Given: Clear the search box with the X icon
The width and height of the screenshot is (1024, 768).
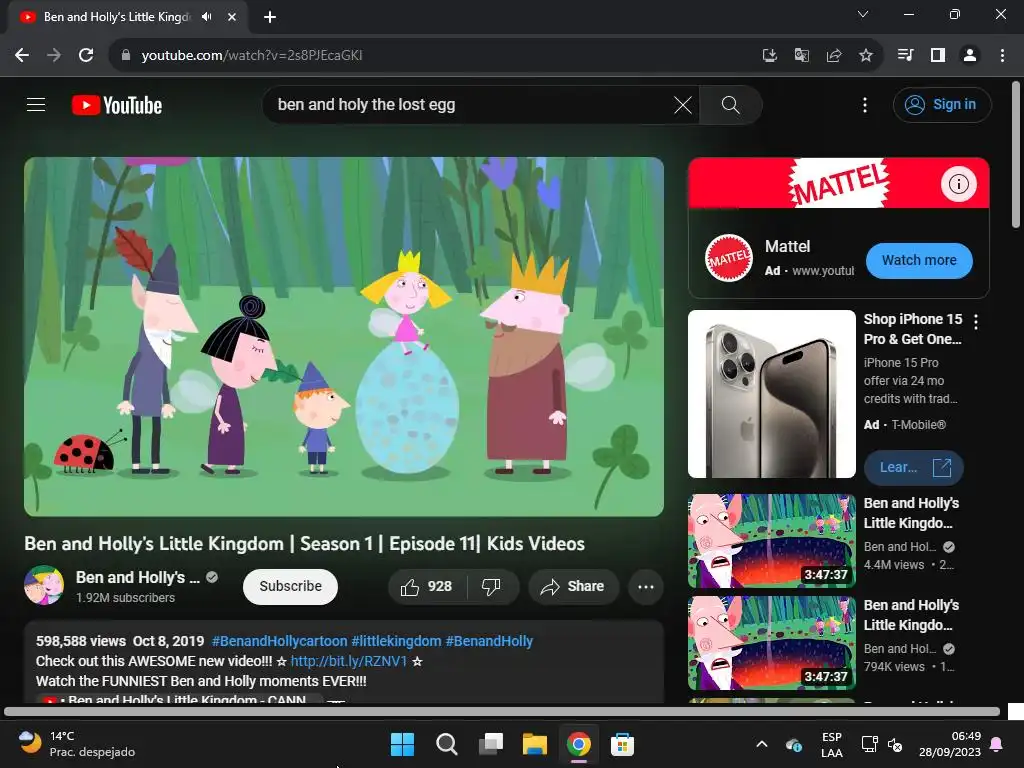Looking at the screenshot, I should click(682, 104).
